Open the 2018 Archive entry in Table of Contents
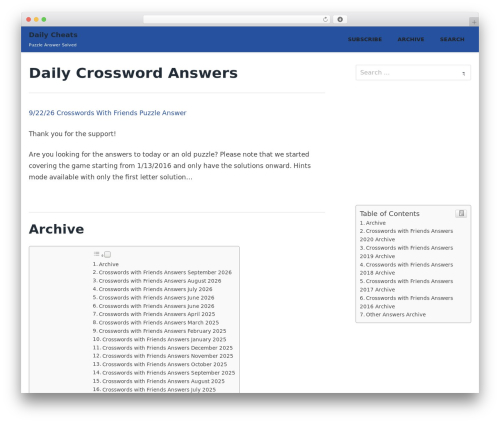This screenshot has height=423, width=500. pos(406,269)
